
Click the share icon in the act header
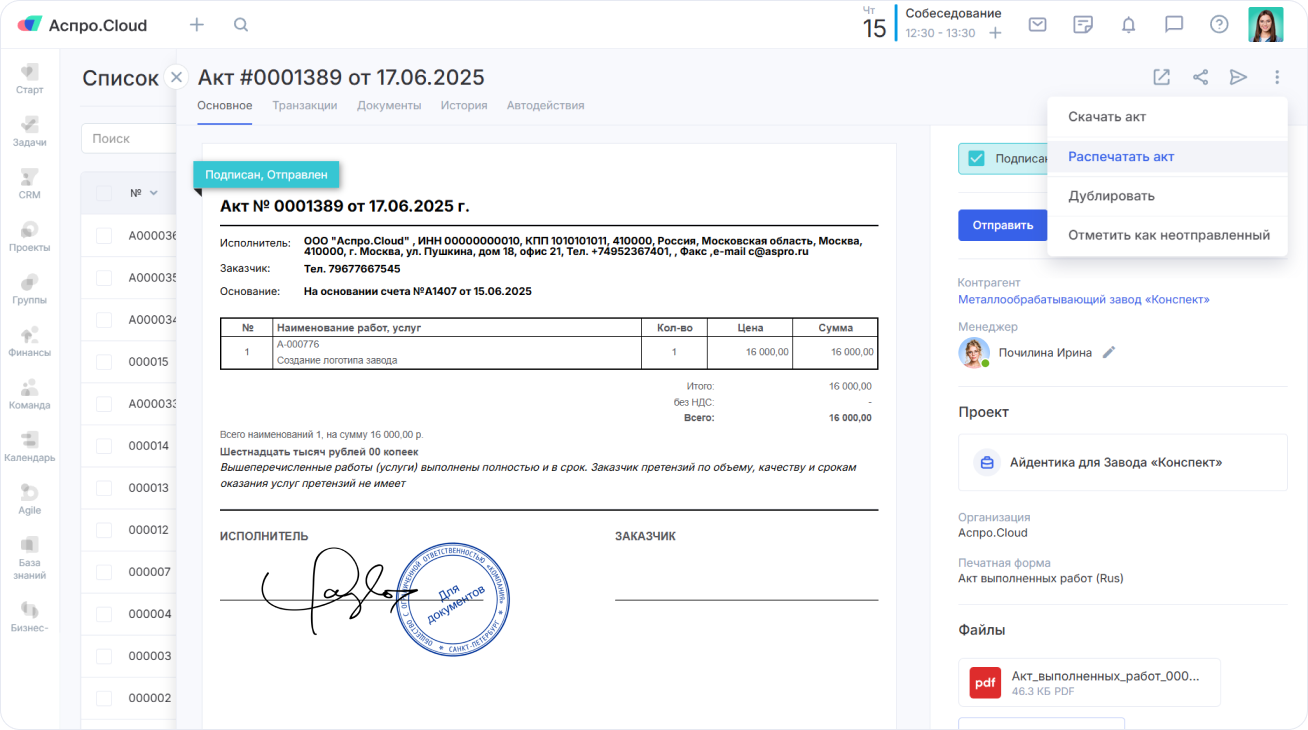point(1200,77)
